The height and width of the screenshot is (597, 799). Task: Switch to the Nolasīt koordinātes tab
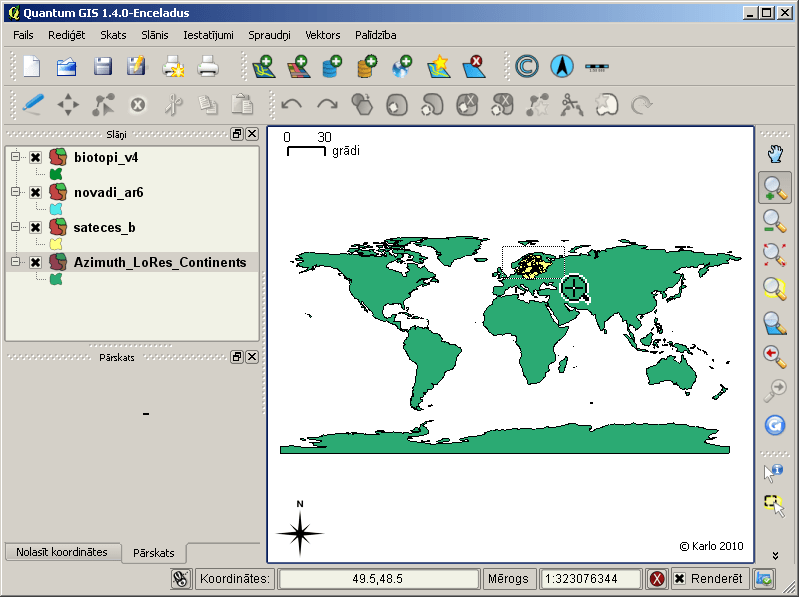pyautogui.click(x=62, y=552)
